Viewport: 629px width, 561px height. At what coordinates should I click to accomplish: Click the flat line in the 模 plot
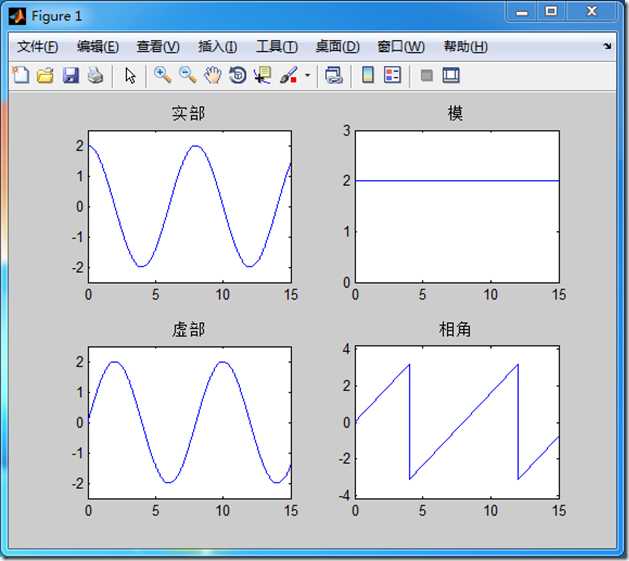457,181
